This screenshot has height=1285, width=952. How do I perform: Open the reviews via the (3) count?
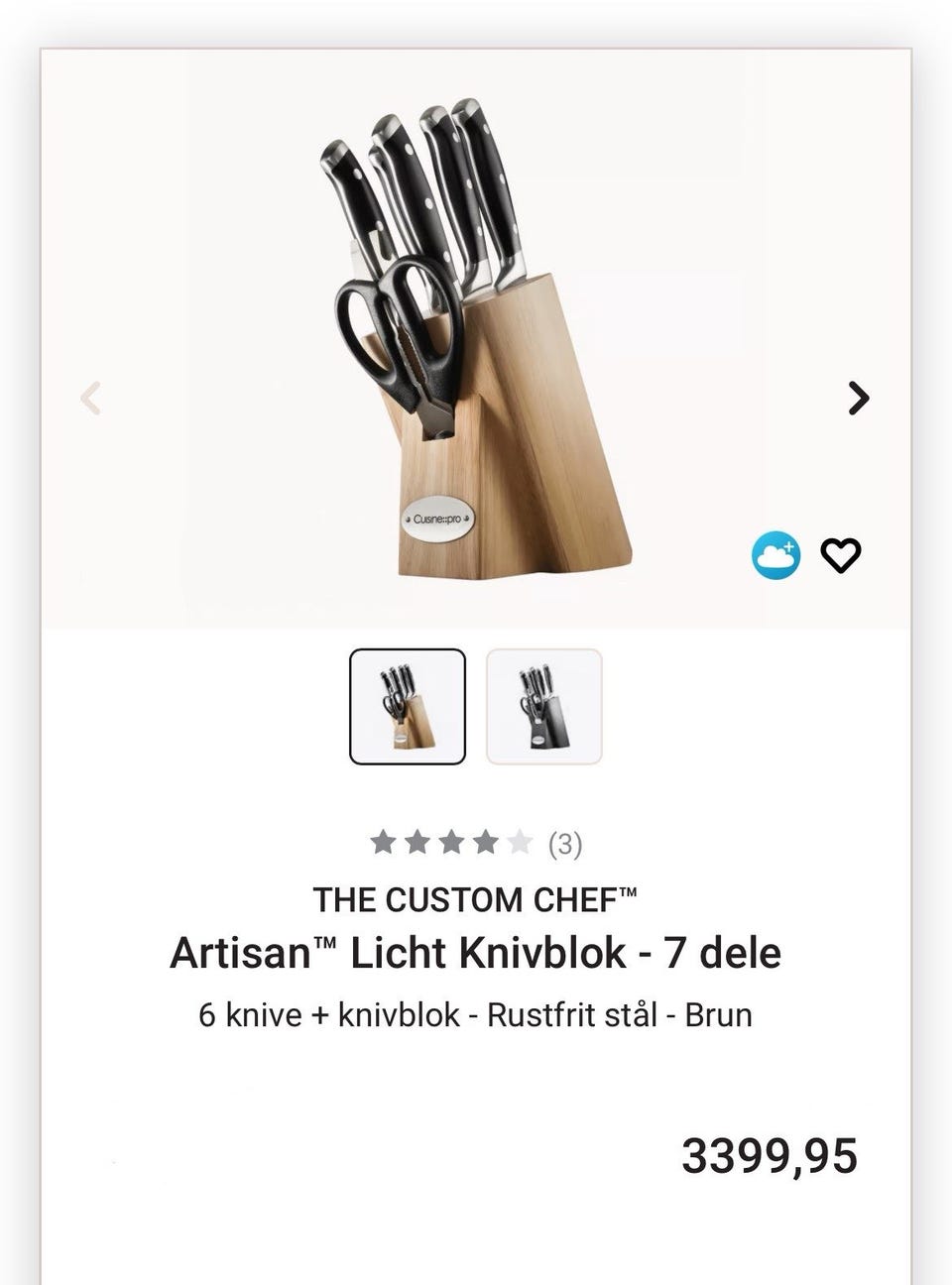click(565, 844)
